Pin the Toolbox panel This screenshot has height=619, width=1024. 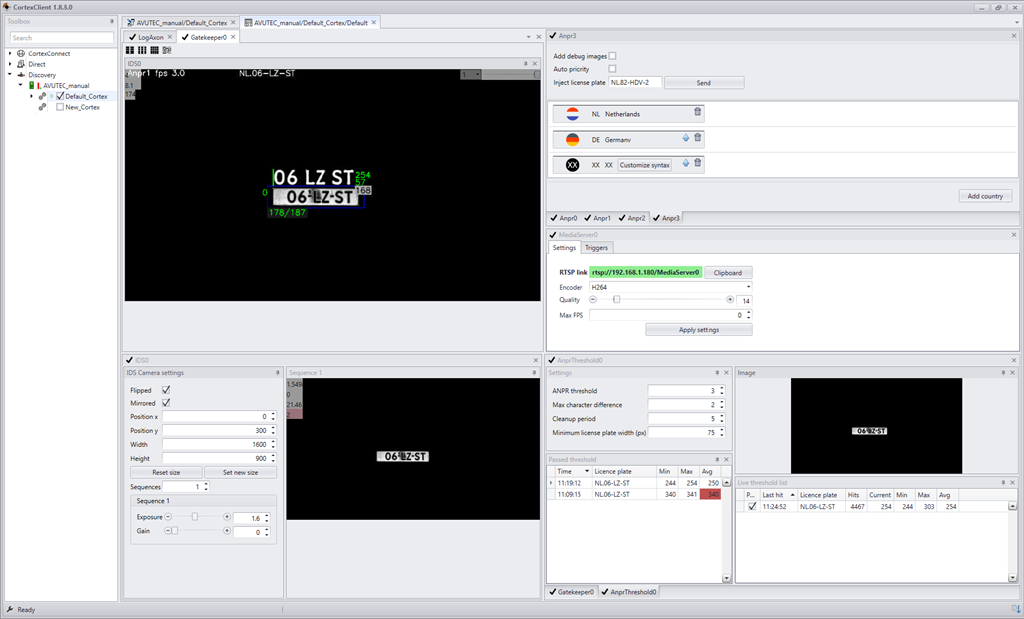coord(112,22)
